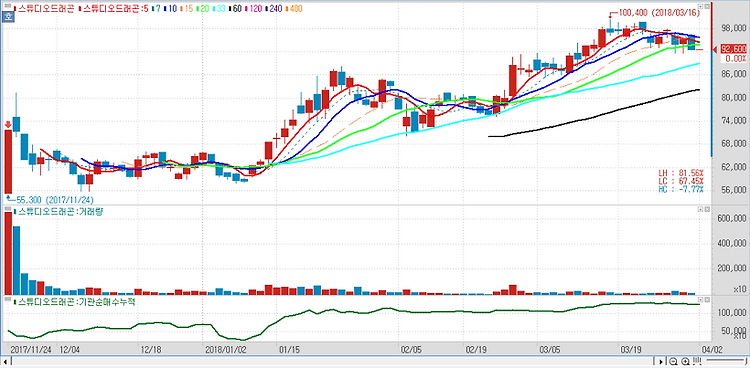Click the 62,000 price axis value
This screenshot has width=750, height=368.
point(733,167)
